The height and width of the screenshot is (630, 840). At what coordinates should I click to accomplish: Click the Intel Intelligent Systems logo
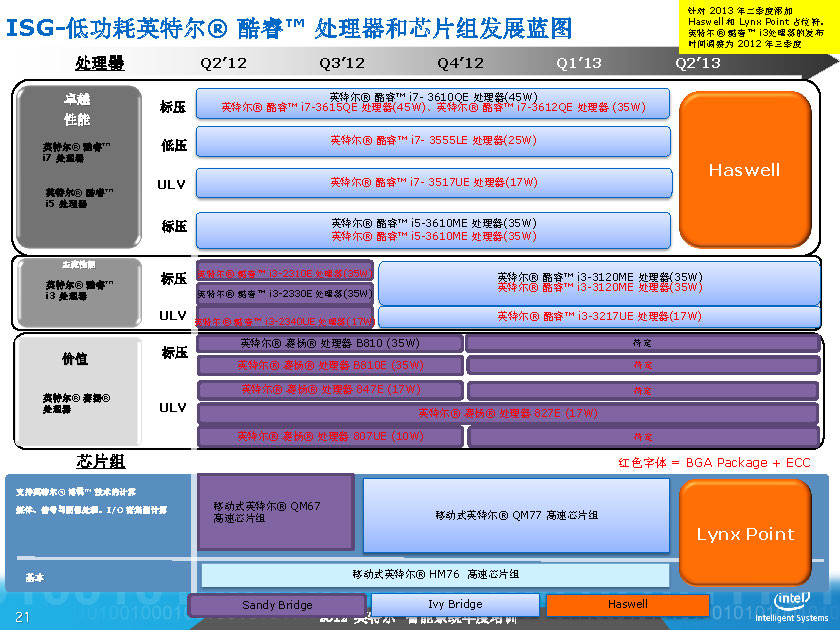791,607
